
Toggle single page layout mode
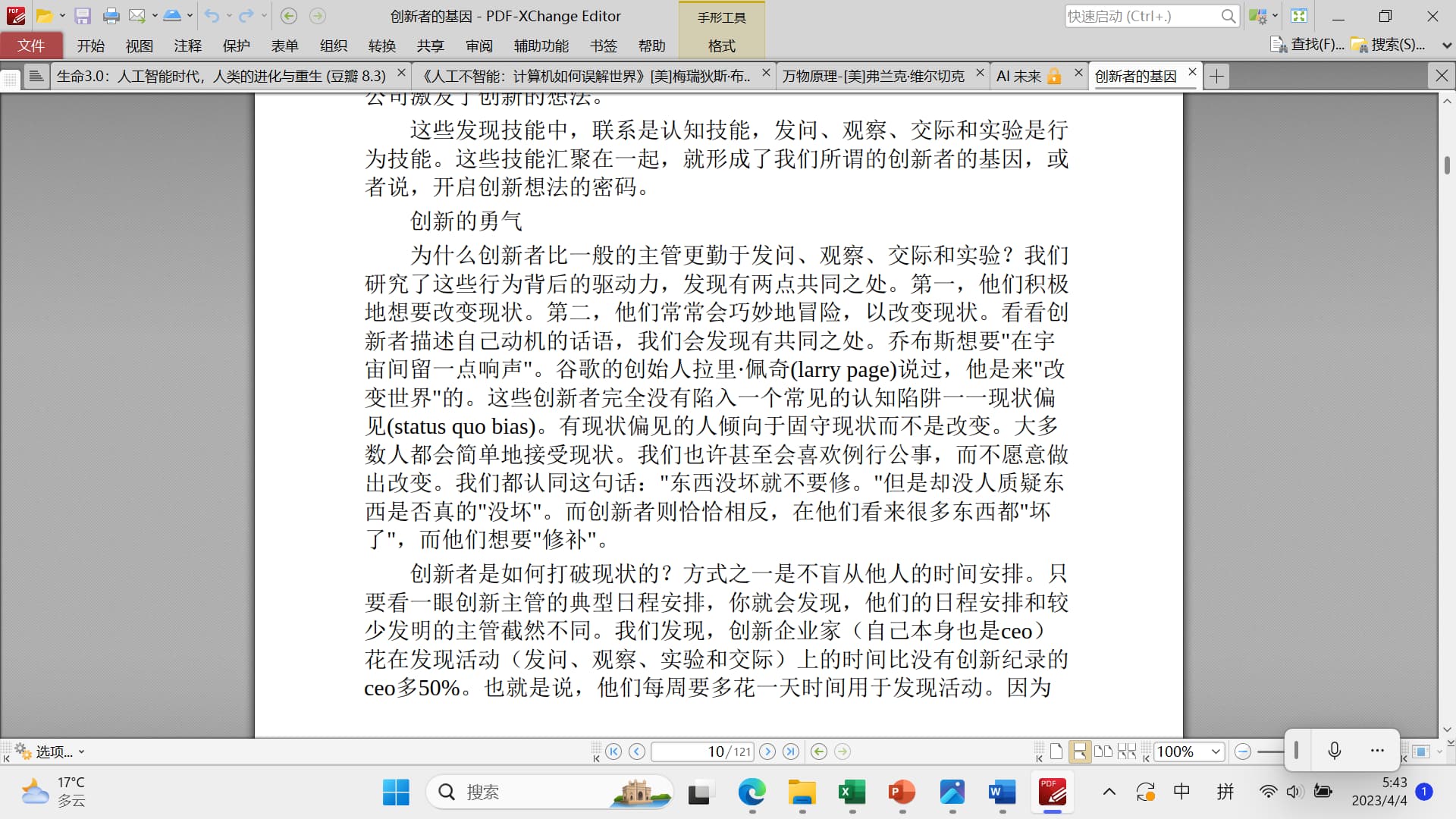(1056, 752)
